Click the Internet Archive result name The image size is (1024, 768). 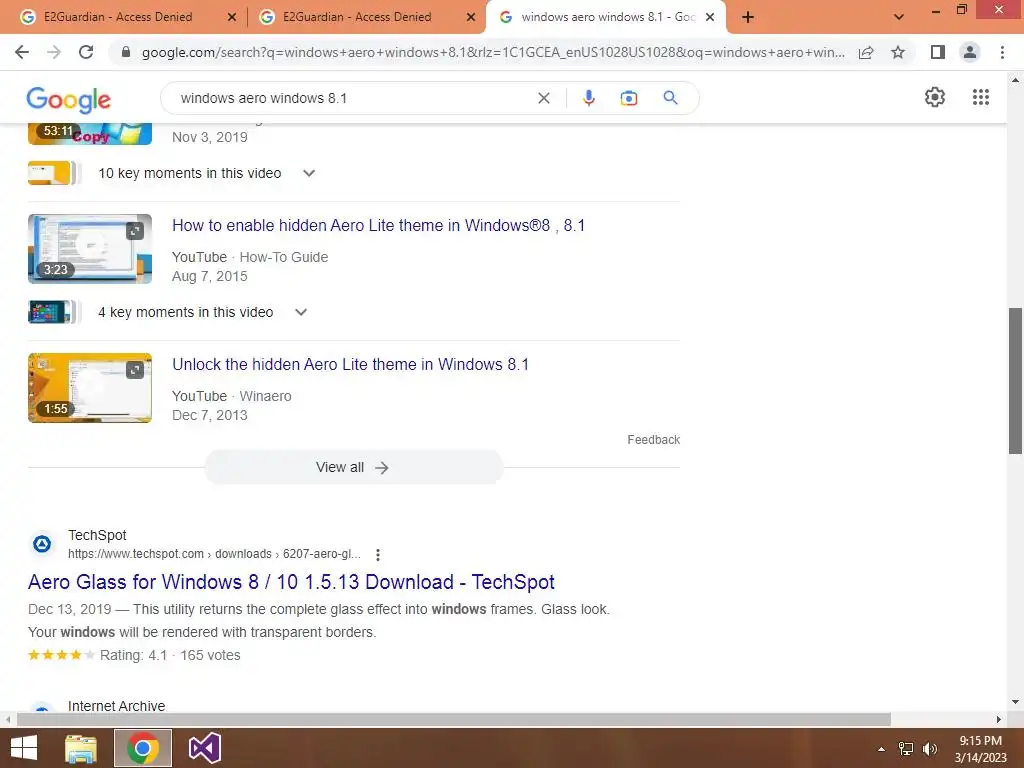click(x=116, y=706)
